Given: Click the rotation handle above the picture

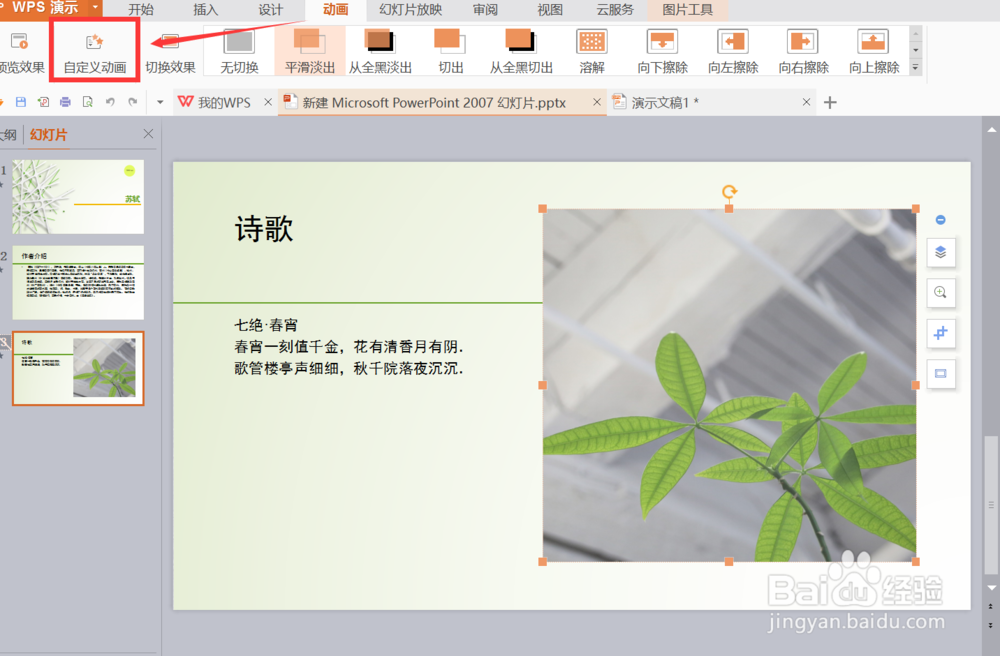Looking at the screenshot, I should pos(729,191).
